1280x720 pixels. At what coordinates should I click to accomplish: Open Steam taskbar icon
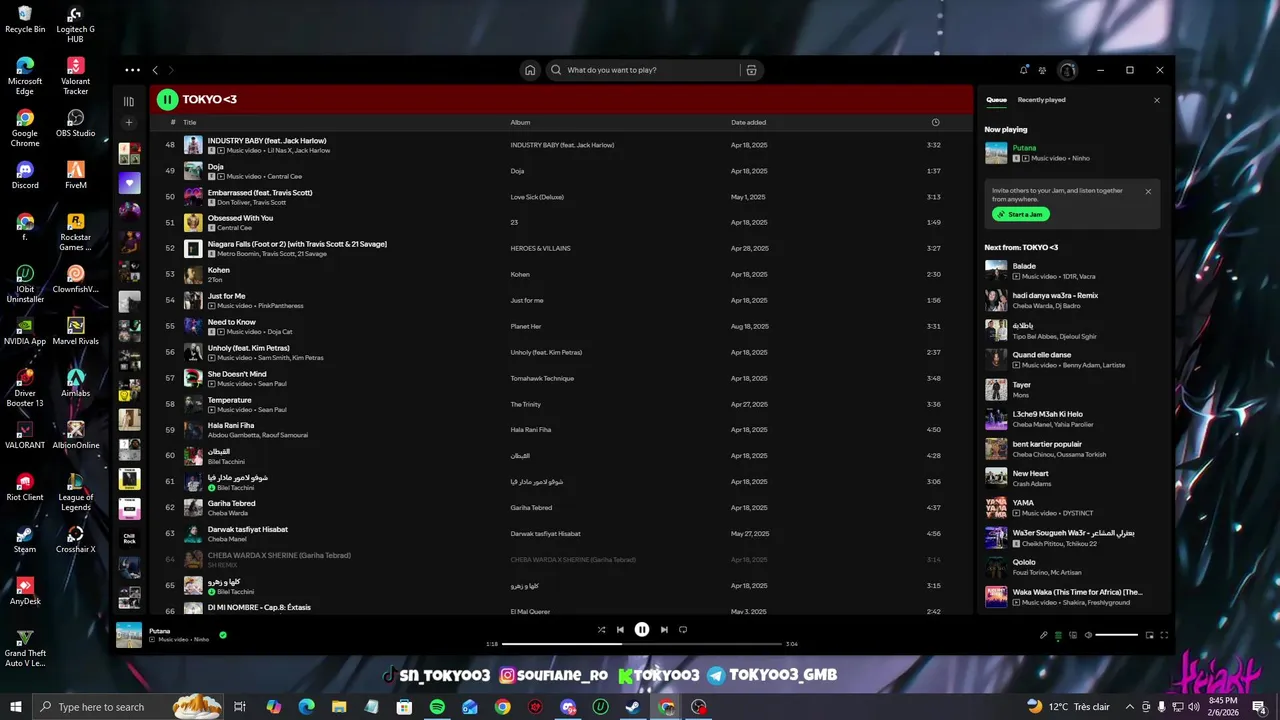[x=633, y=707]
